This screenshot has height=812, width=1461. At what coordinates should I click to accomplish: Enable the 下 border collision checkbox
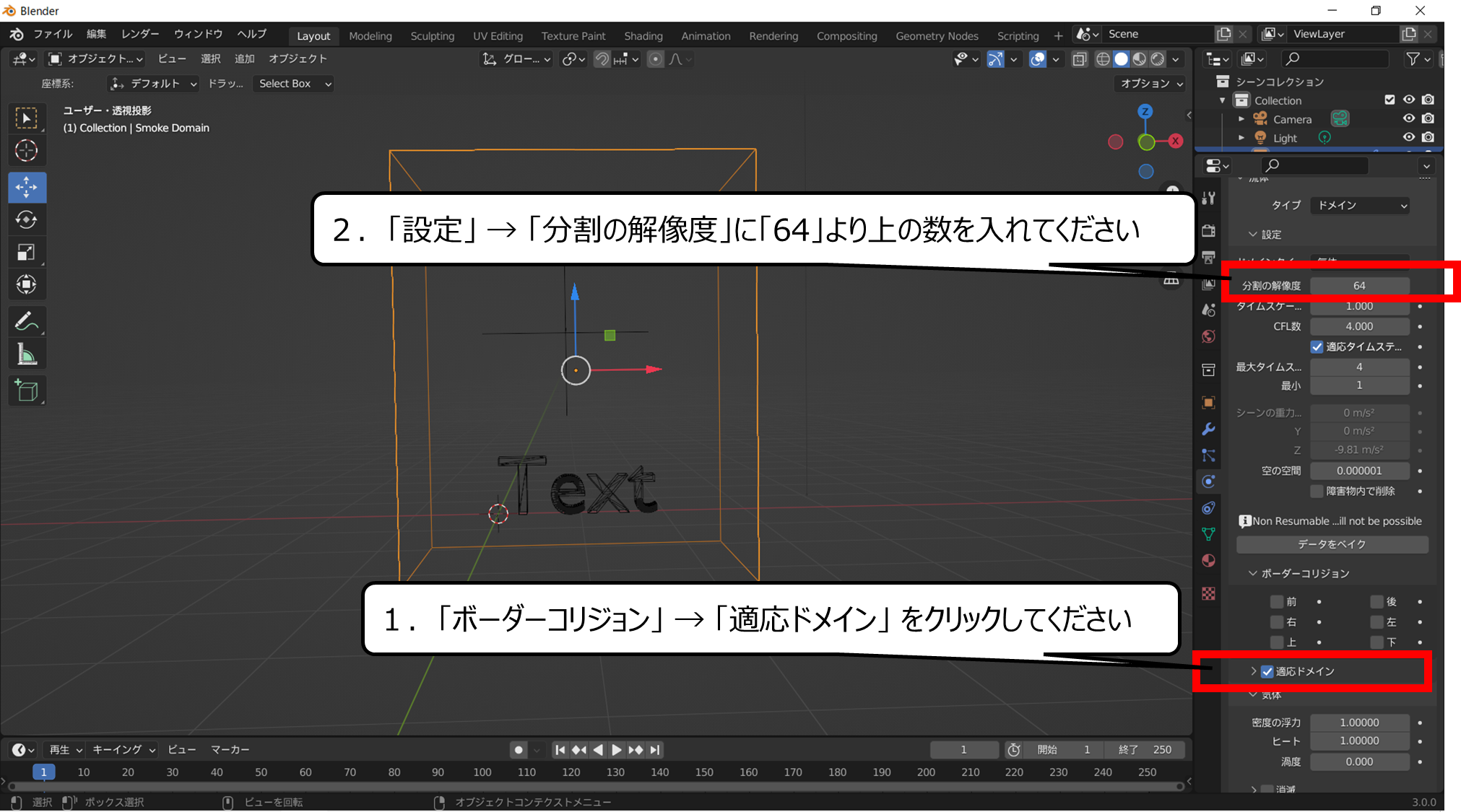point(1377,642)
